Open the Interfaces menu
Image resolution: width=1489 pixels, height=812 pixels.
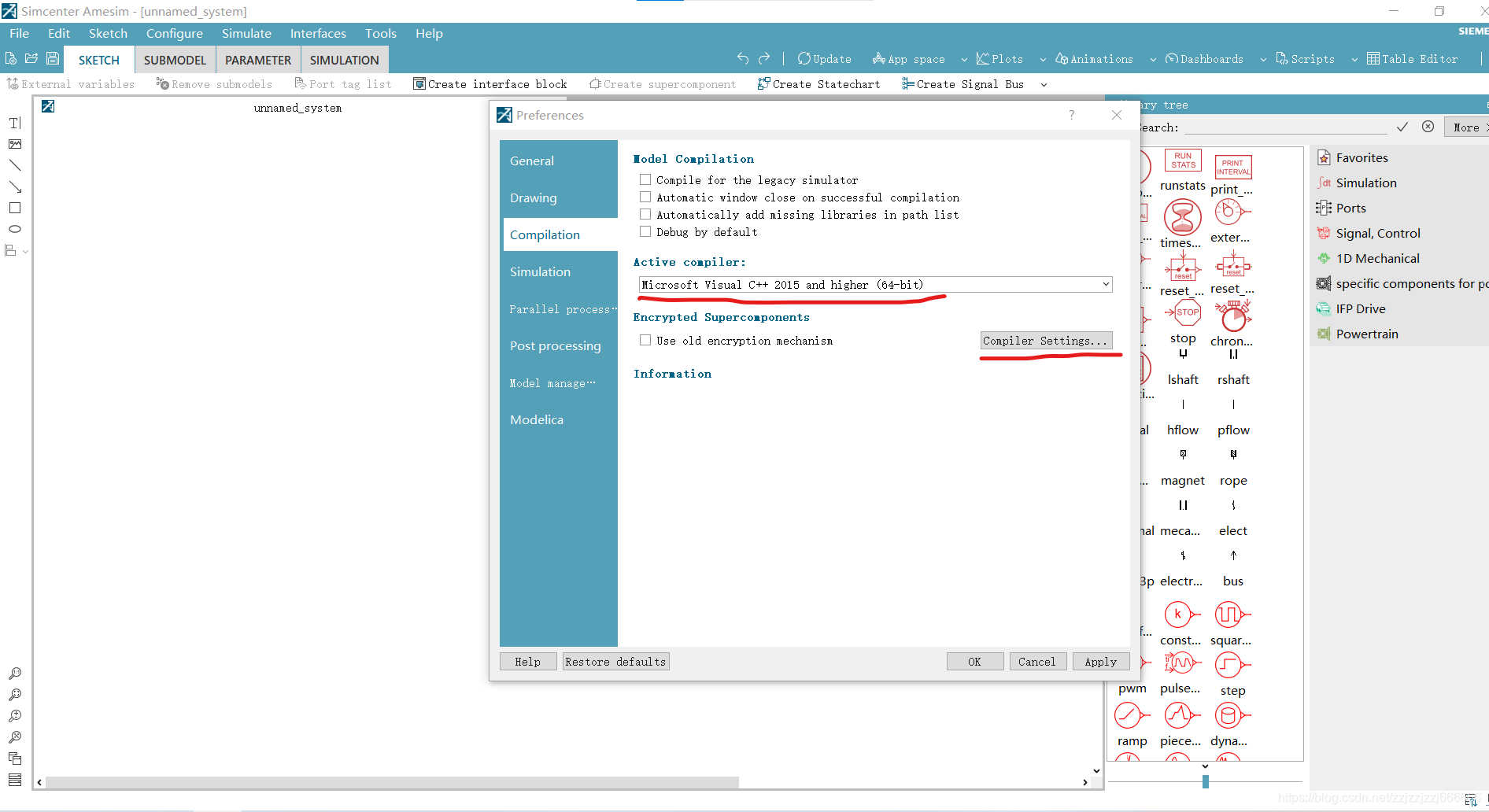318,33
